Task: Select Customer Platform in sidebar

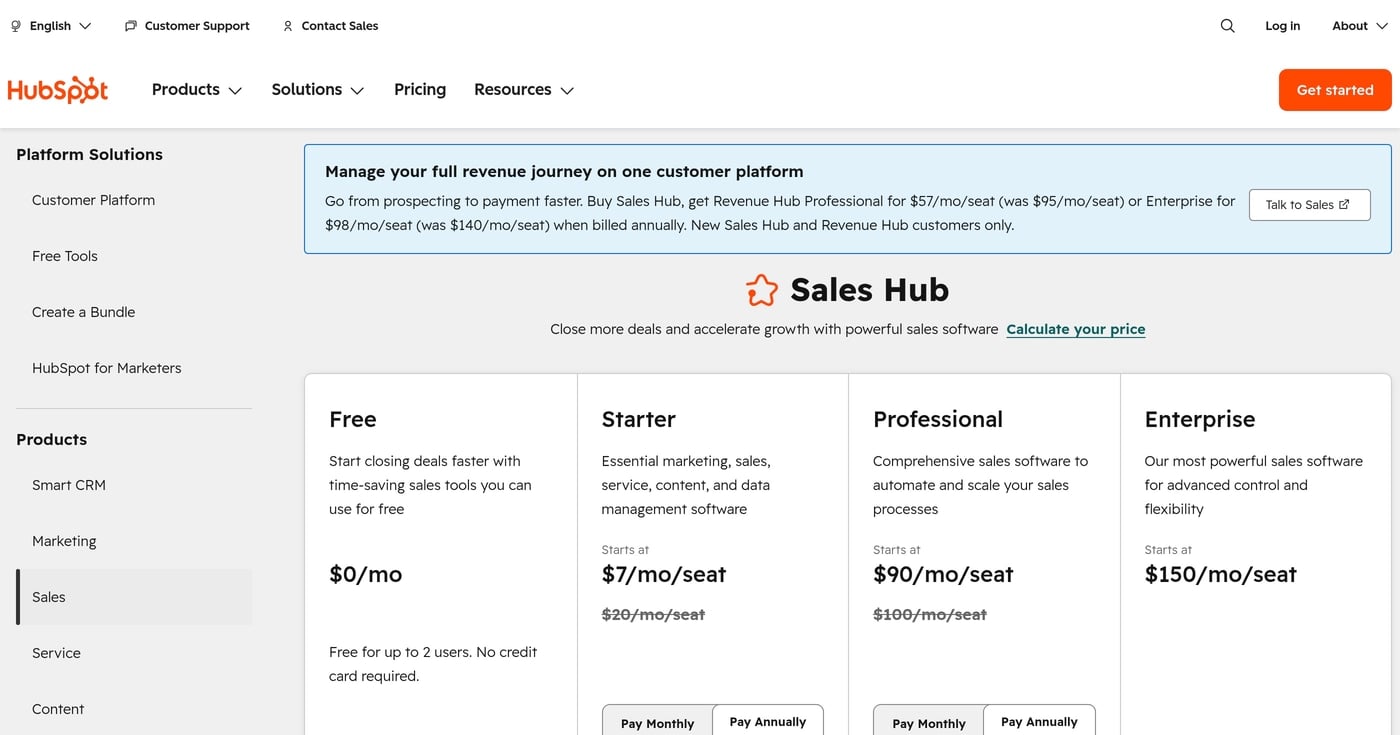Action: [93, 200]
